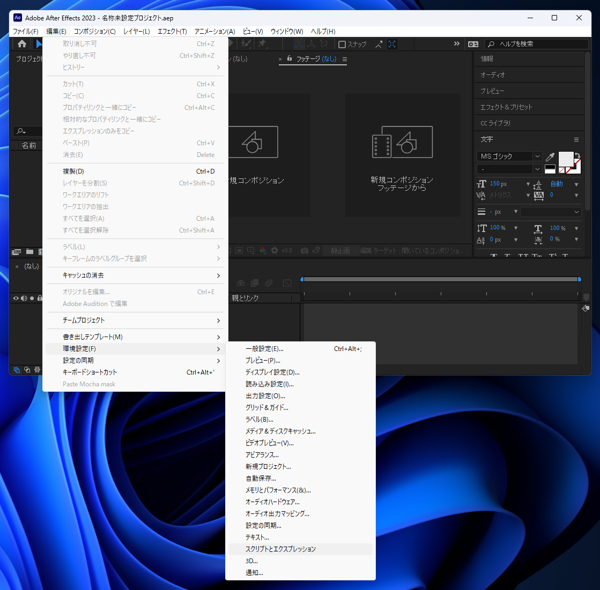
Task: Click the tsume icon beside 0 %
Action: pos(538,240)
